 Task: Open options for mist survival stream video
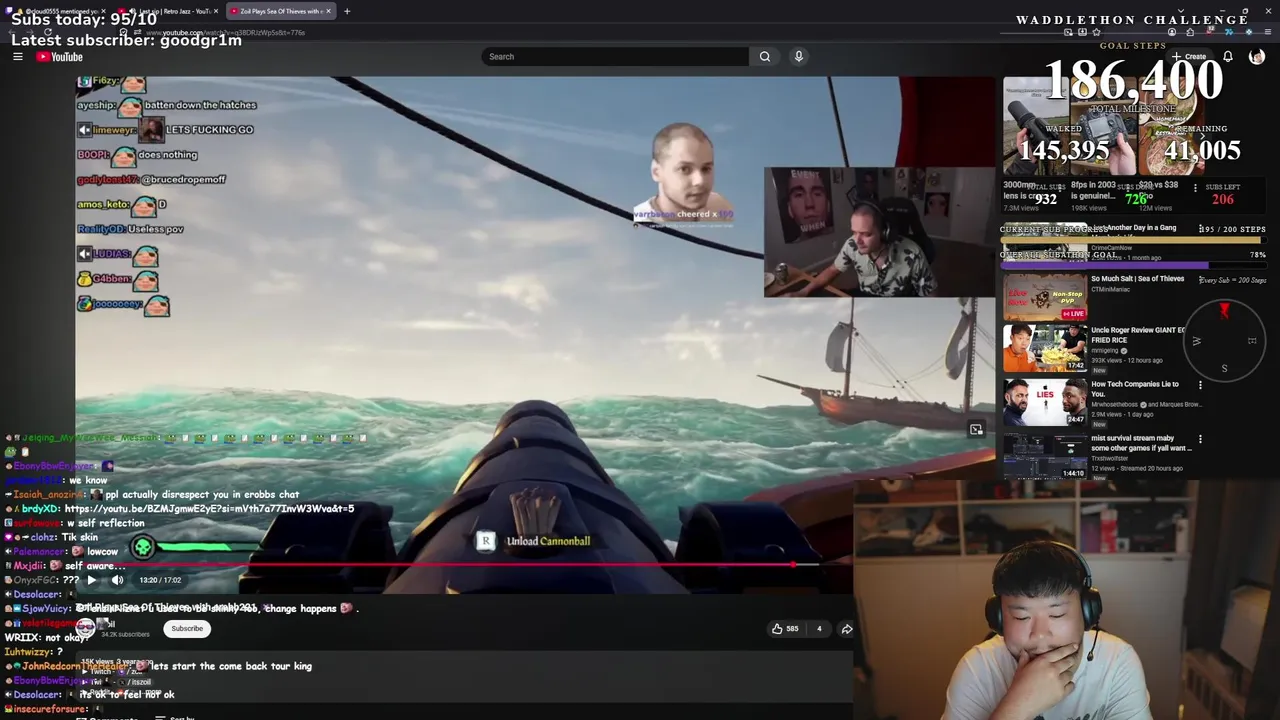[x=1200, y=439]
